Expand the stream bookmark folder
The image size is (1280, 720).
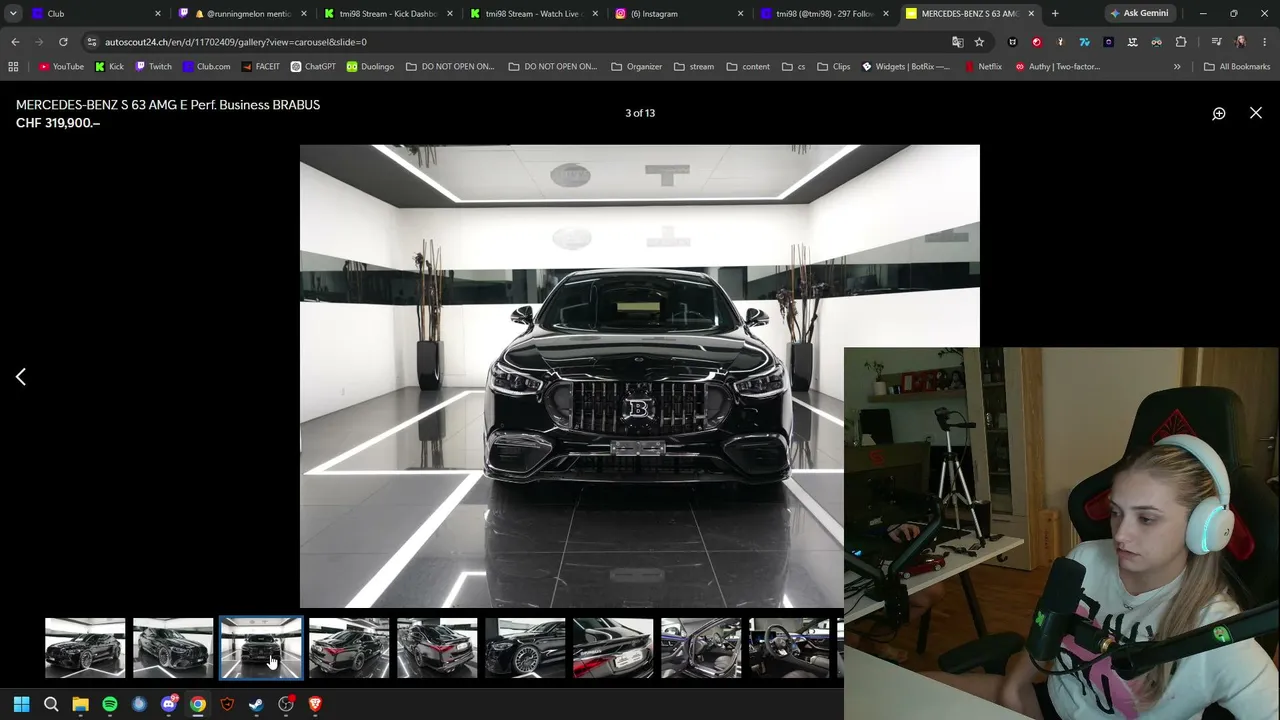[x=694, y=67]
